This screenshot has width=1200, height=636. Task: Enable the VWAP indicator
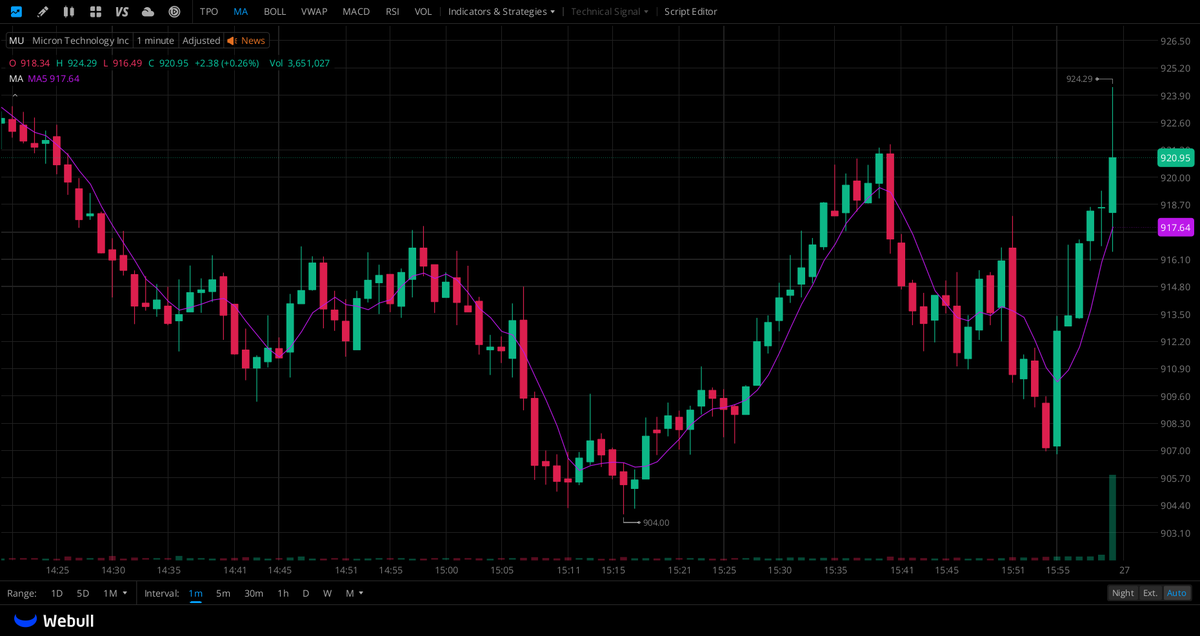coord(314,11)
